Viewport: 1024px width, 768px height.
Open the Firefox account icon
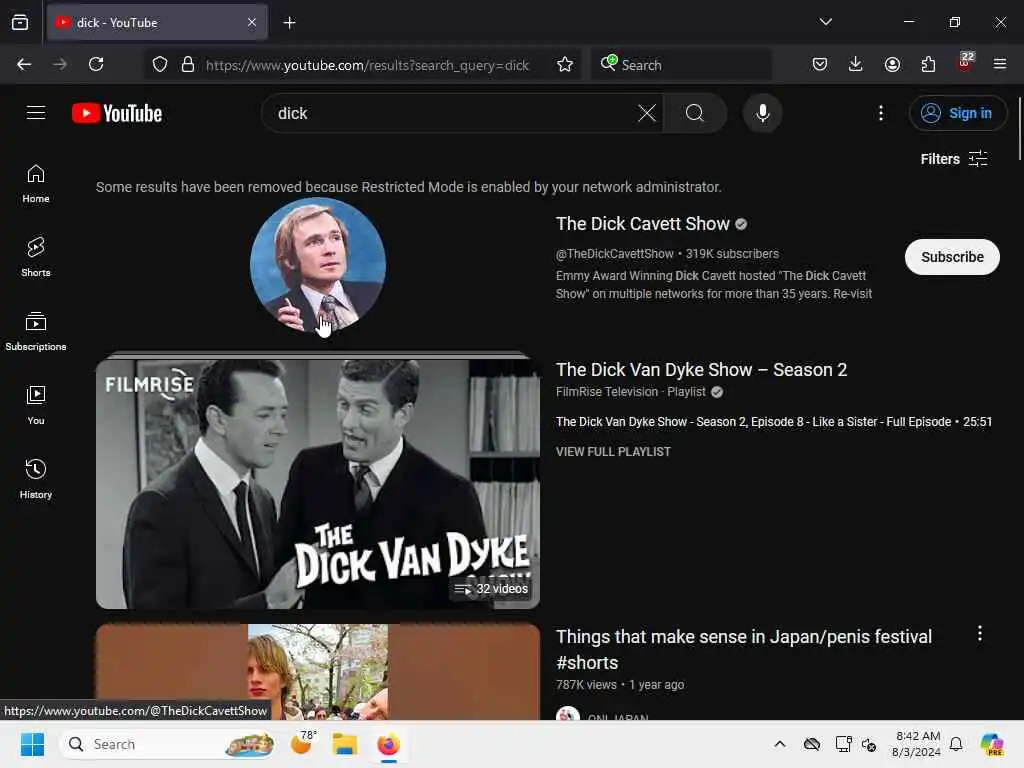pos(892,64)
